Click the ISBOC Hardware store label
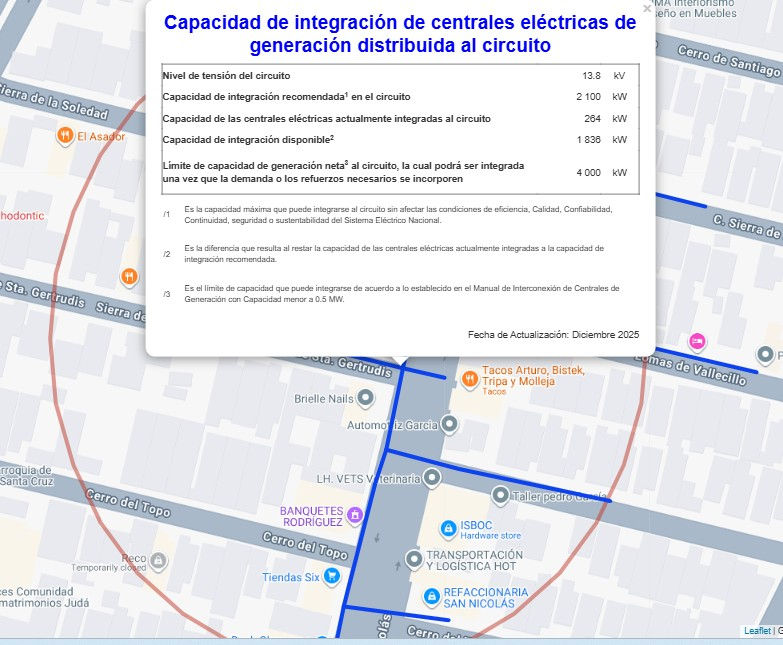This screenshot has height=645, width=783. 490,530
